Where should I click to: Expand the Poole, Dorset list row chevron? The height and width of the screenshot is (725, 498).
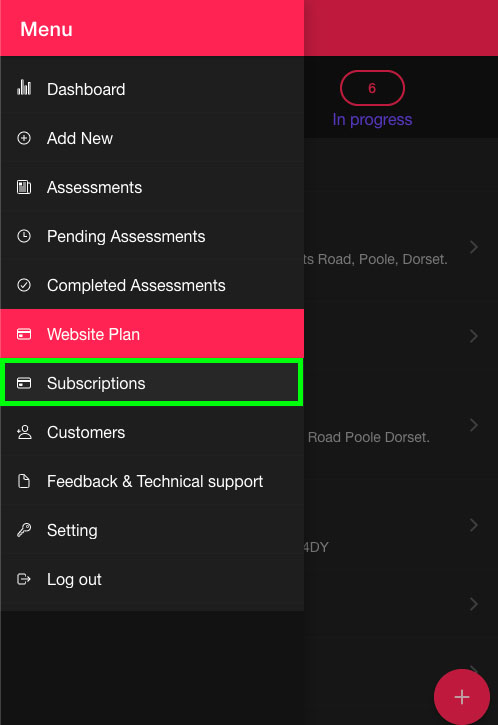473,247
